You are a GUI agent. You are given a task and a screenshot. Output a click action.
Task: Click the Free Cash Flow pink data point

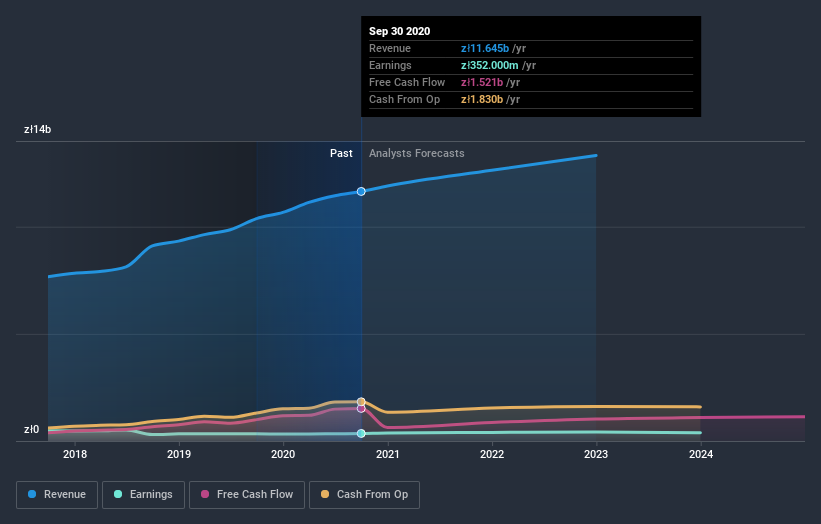pyautogui.click(x=361, y=408)
